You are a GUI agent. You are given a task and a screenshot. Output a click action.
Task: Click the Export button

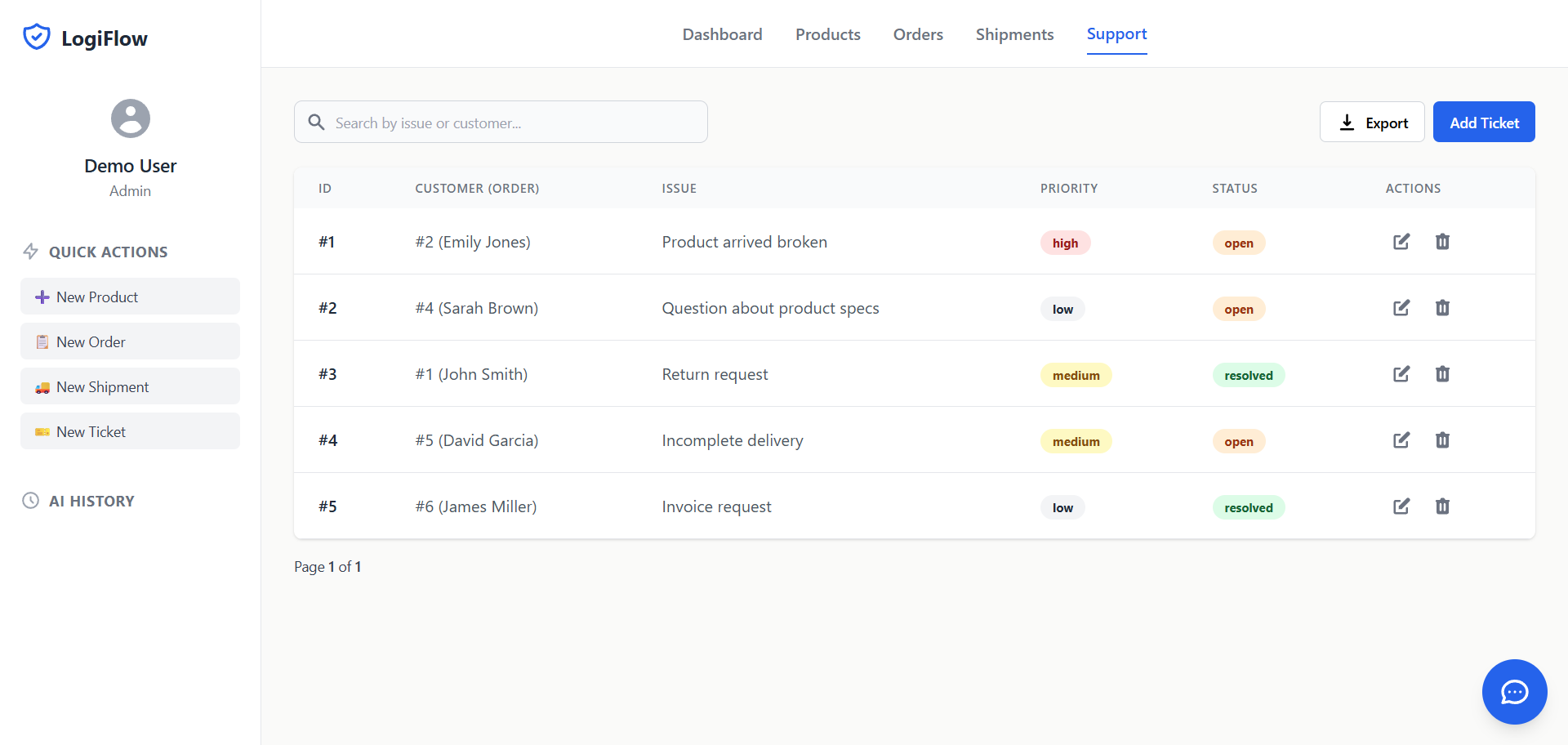coord(1372,123)
